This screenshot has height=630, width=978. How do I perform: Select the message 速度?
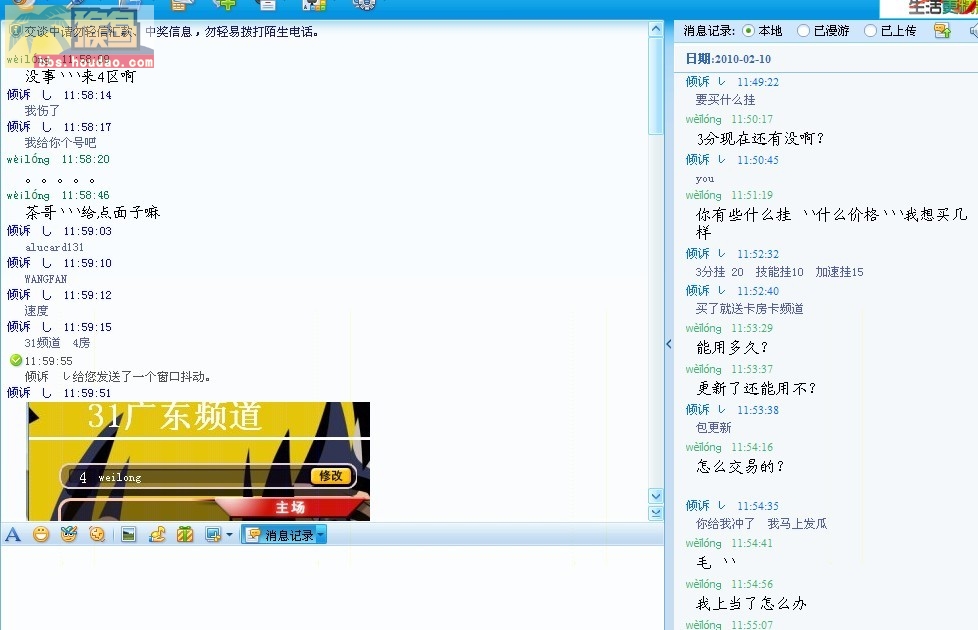point(36,311)
